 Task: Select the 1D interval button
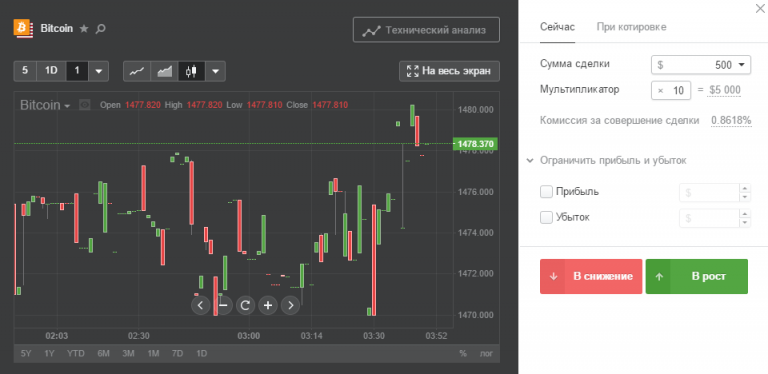coord(51,71)
